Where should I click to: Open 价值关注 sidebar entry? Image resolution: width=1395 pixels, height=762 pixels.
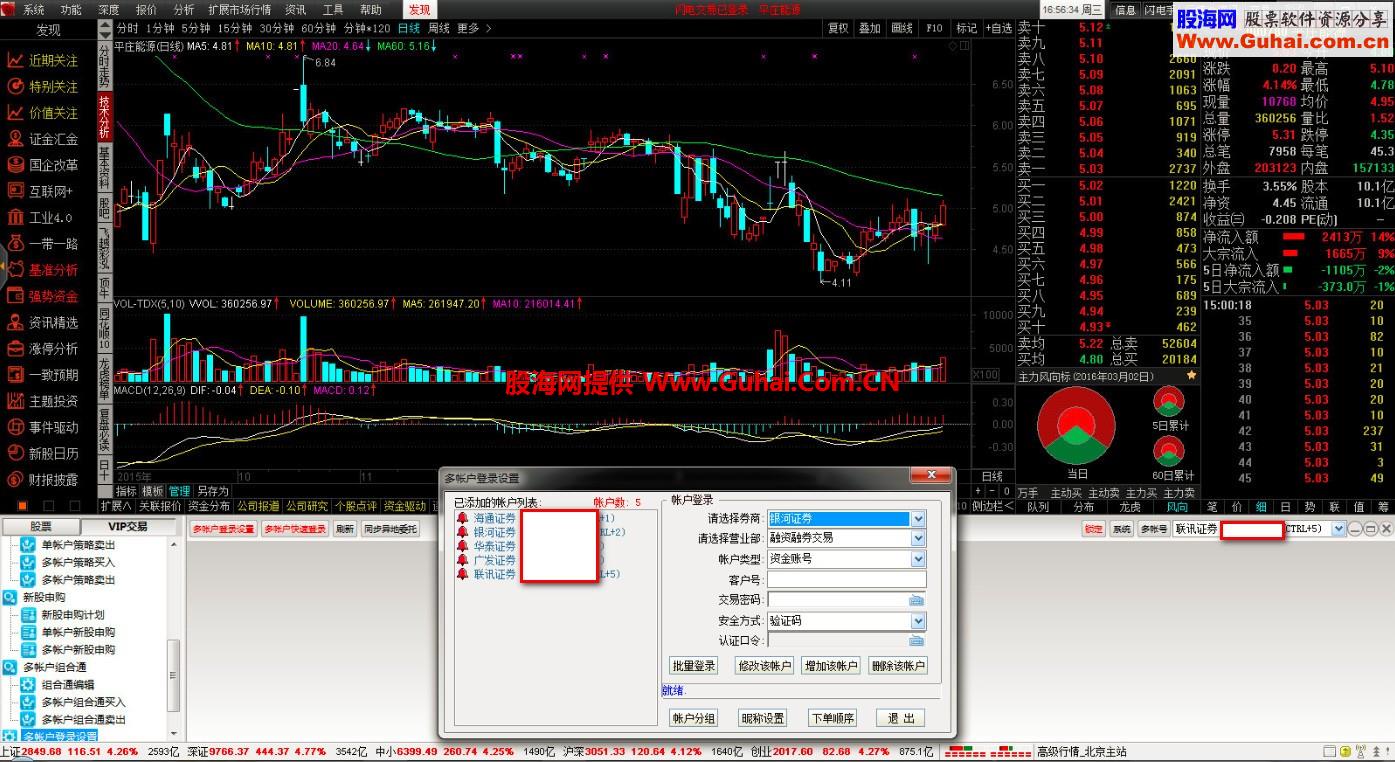click(x=42, y=113)
